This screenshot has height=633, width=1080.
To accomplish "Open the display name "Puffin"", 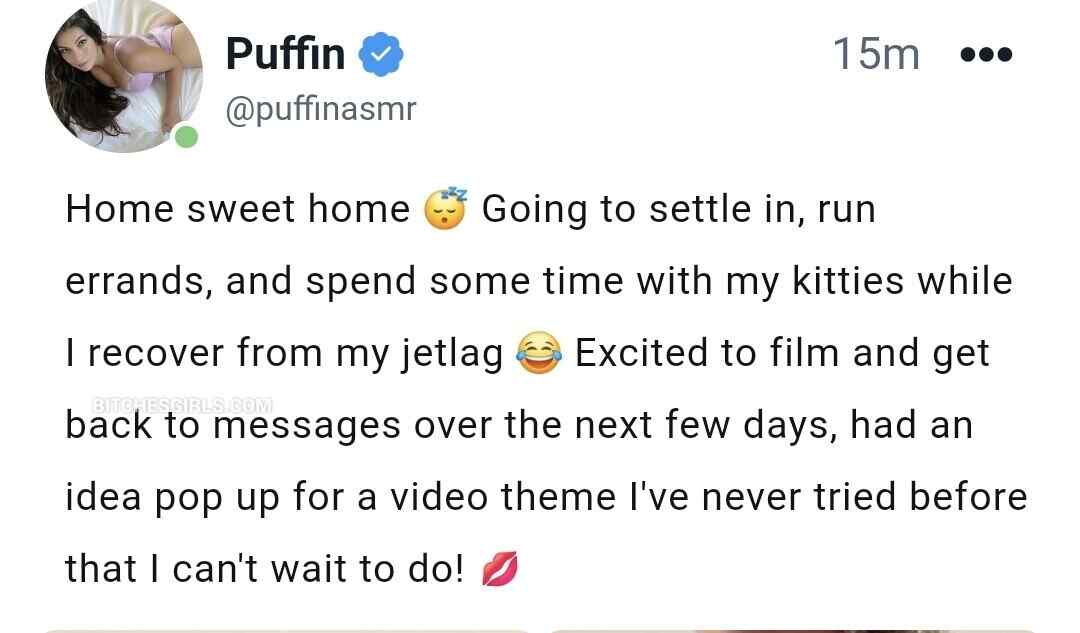I will tap(285, 53).
